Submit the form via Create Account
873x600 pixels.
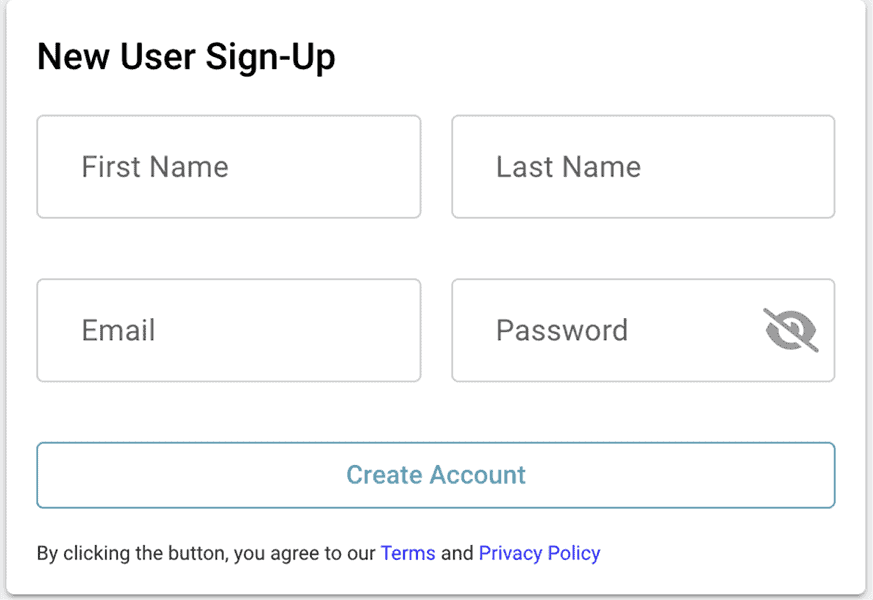(x=436, y=475)
